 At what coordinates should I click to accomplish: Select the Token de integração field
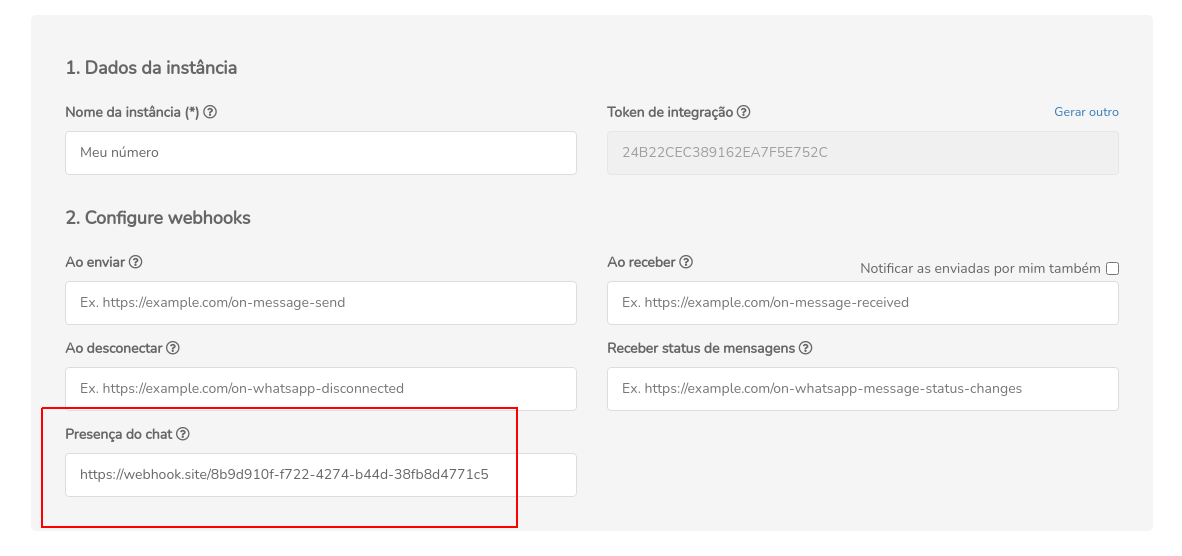(x=862, y=153)
